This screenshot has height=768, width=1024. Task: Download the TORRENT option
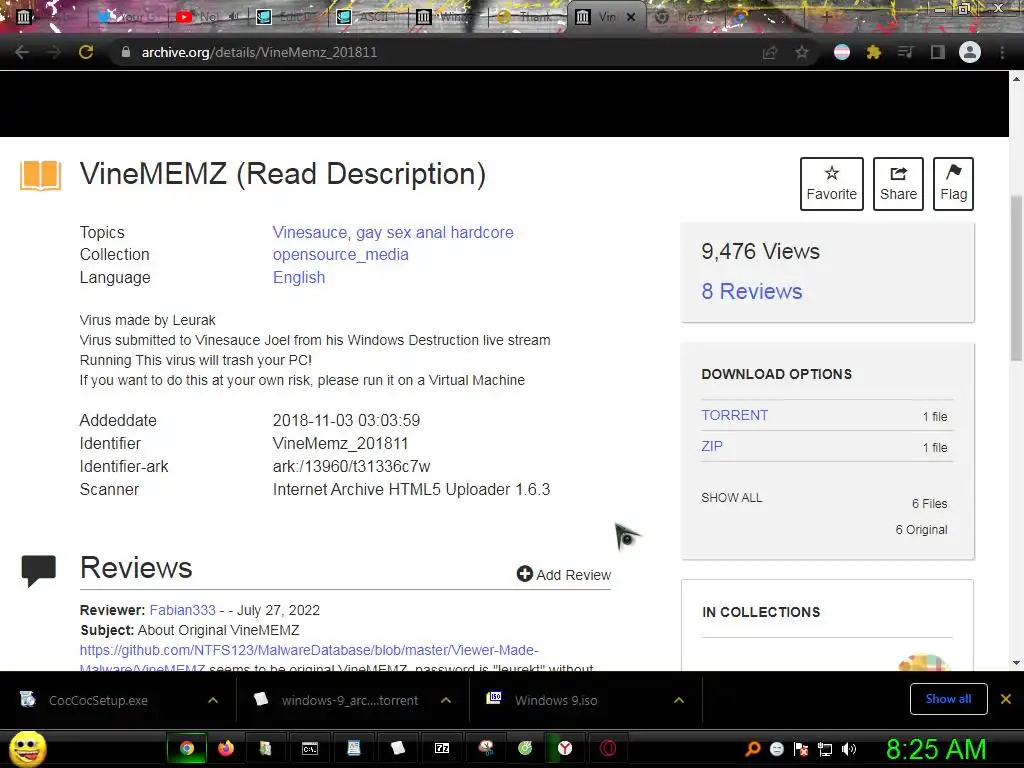coord(735,415)
